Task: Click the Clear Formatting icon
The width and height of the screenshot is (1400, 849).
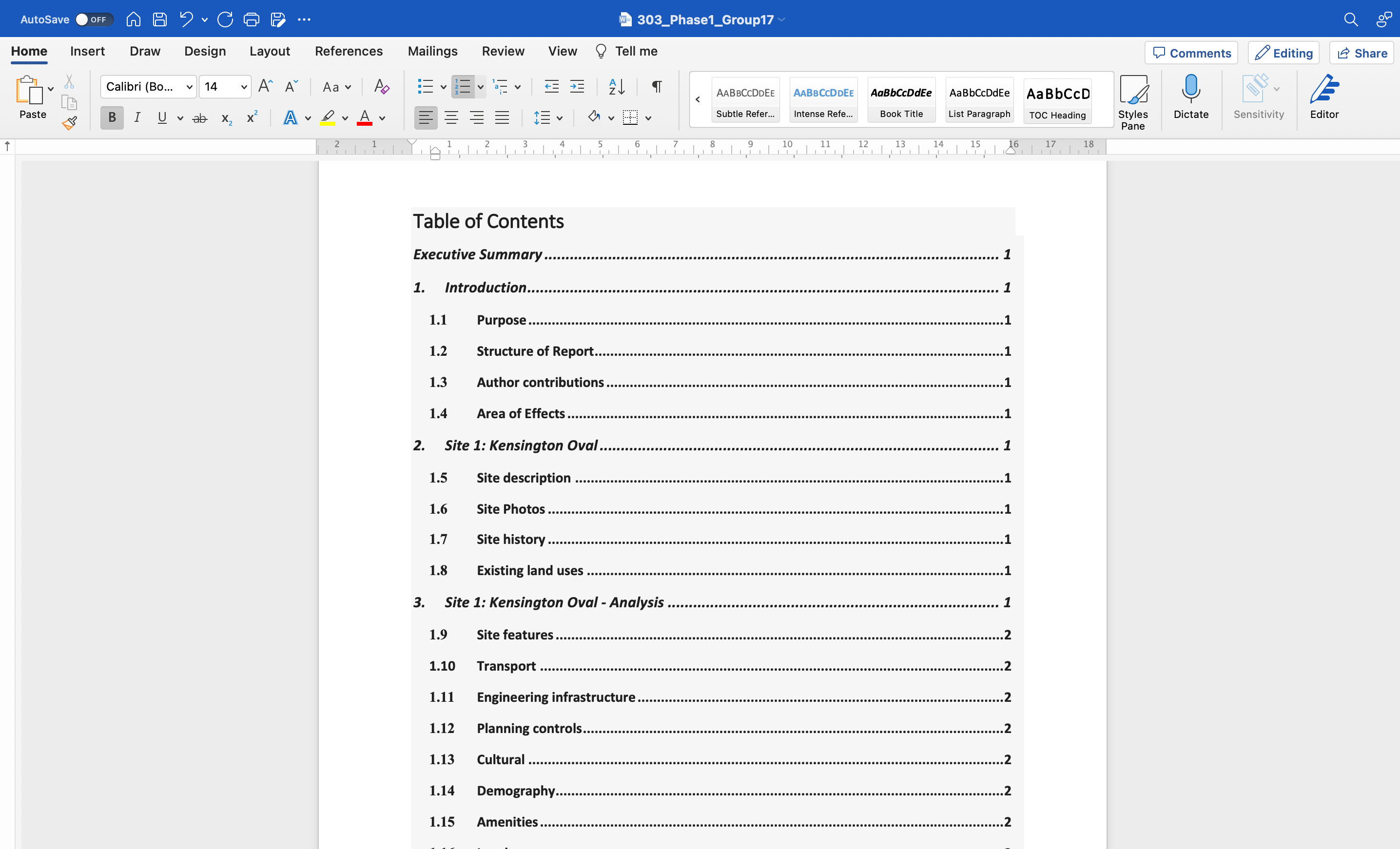Action: tap(381, 86)
